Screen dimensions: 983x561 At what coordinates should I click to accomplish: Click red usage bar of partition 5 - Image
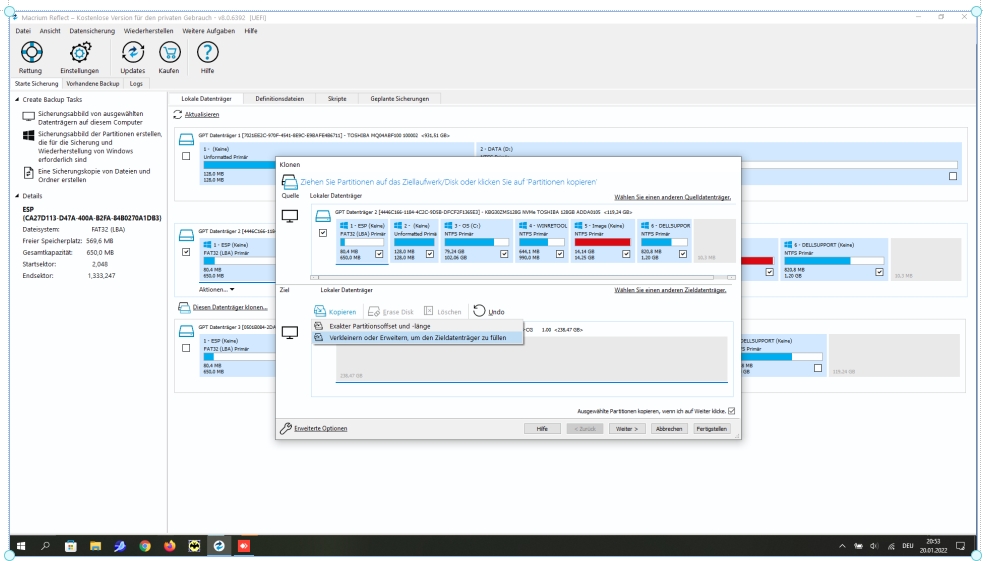coord(602,242)
